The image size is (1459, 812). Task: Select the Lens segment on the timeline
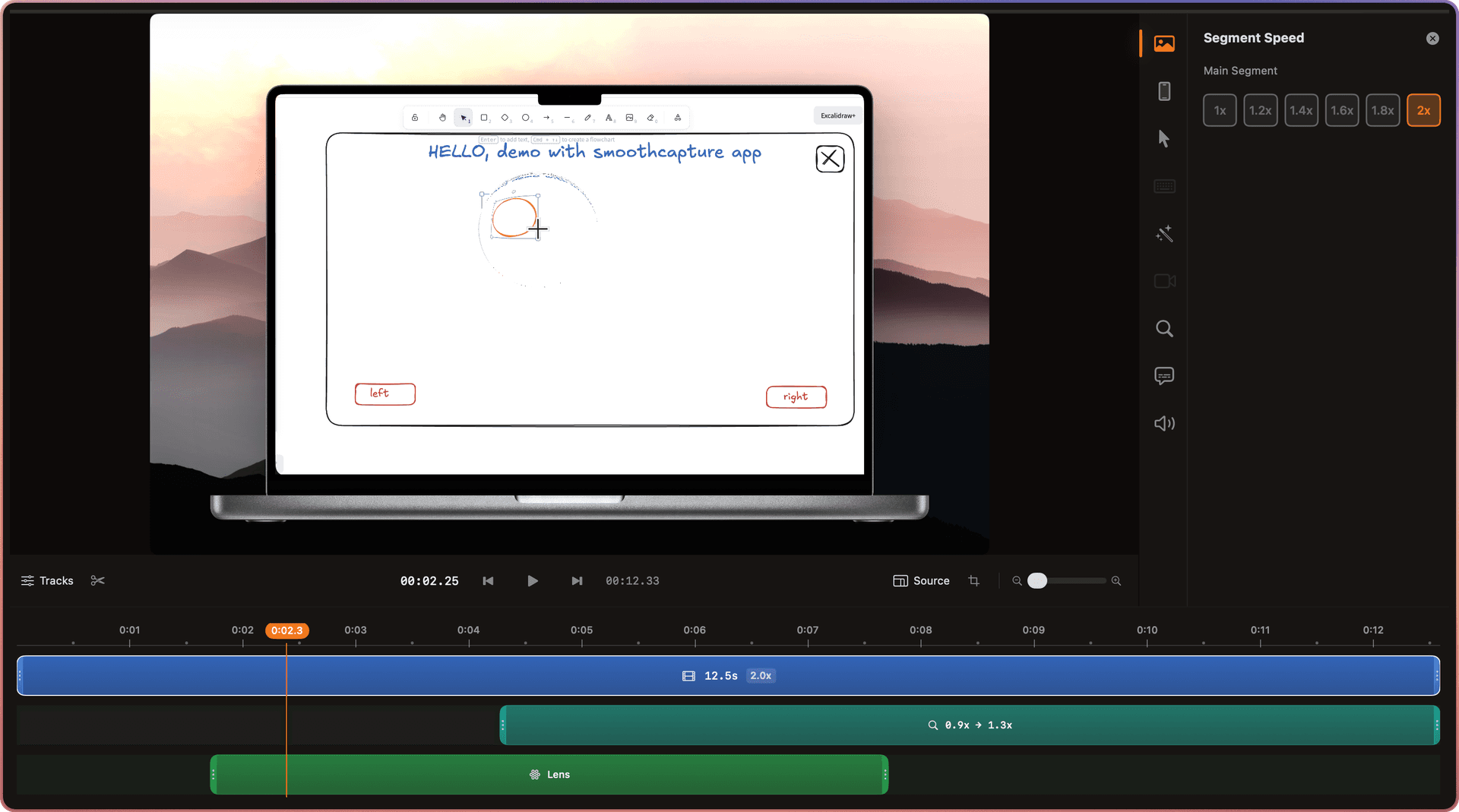coord(549,774)
